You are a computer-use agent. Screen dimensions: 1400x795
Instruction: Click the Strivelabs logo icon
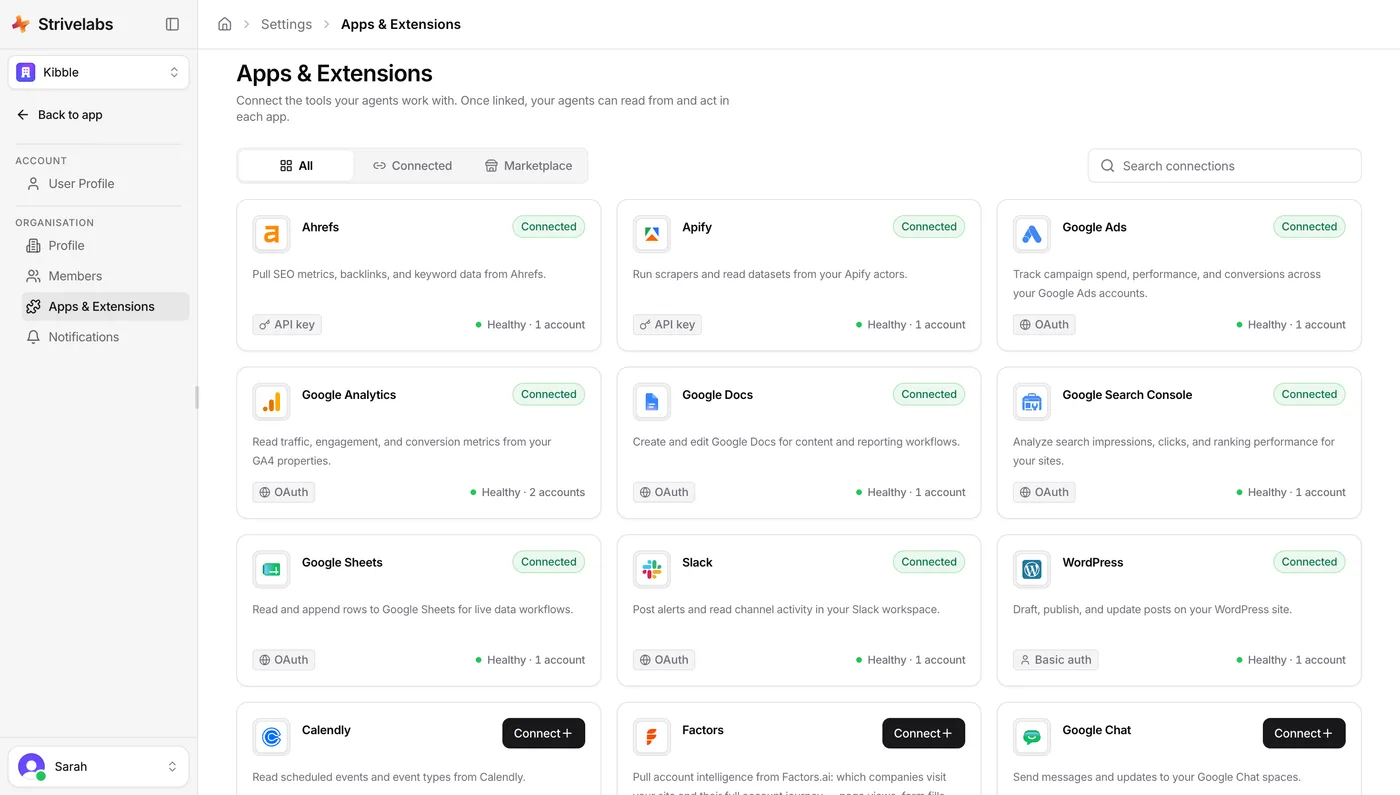[20, 24]
